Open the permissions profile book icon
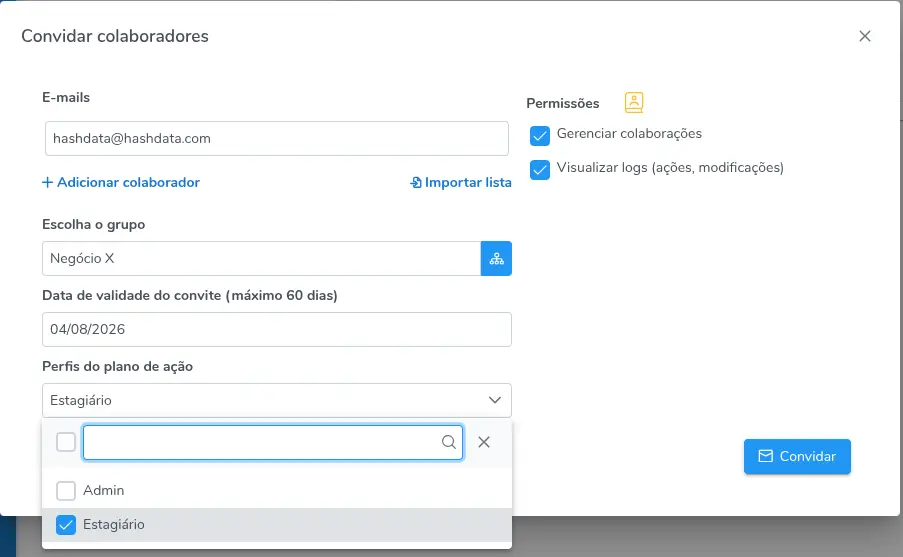903x557 pixels. click(x=633, y=103)
